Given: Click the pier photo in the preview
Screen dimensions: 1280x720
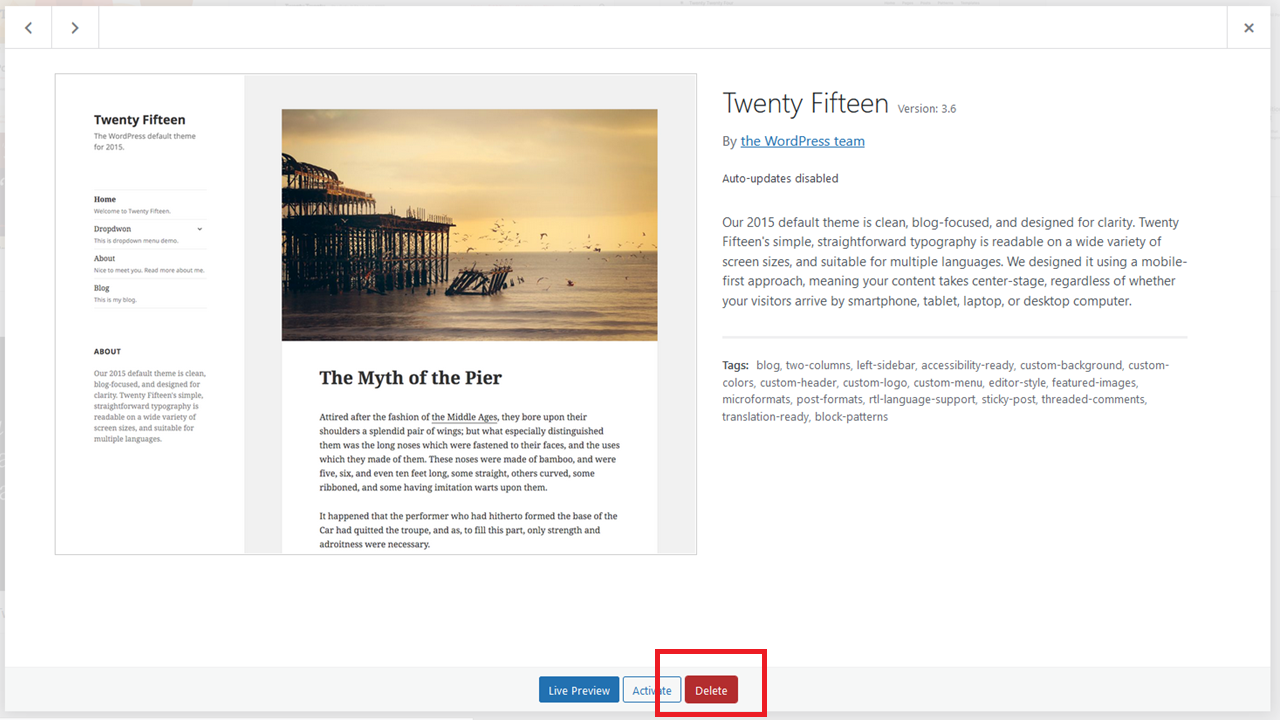Looking at the screenshot, I should pos(470,225).
